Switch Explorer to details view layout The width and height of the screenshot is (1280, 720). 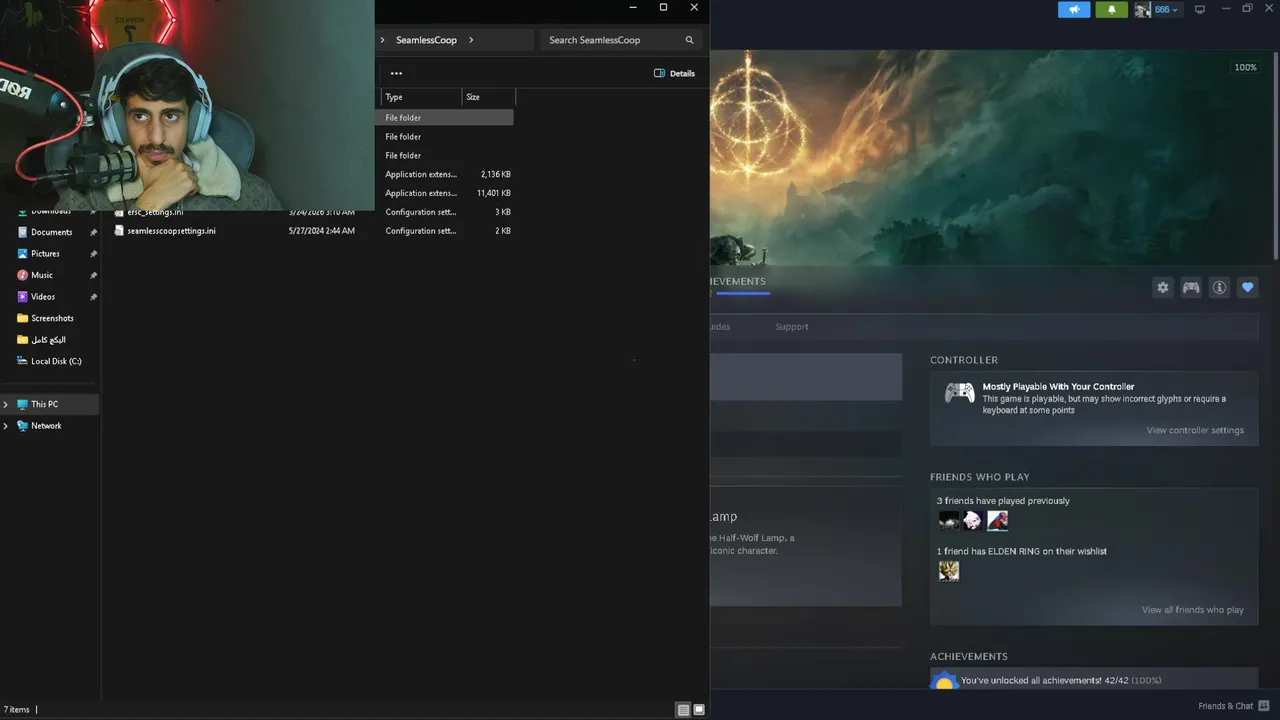click(x=683, y=710)
